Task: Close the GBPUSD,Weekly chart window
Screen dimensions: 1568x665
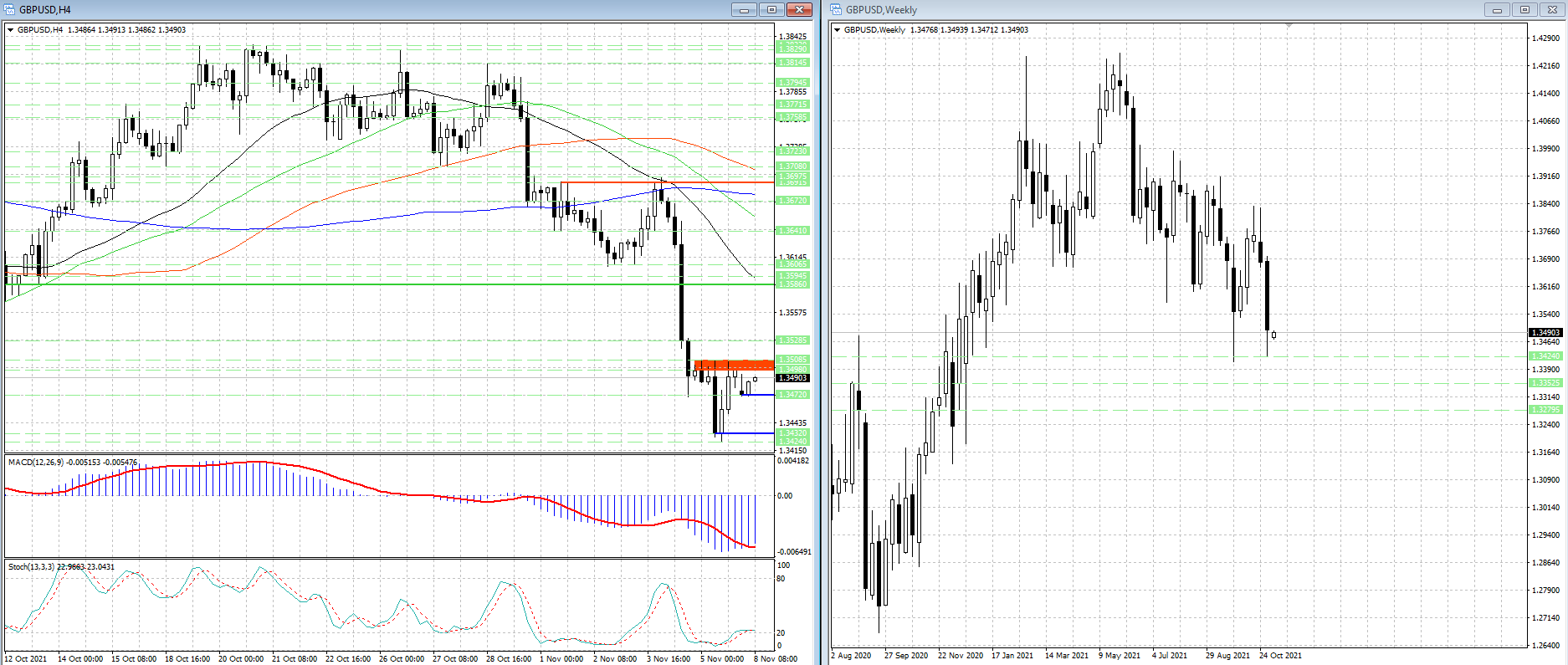Action: pos(1552,9)
